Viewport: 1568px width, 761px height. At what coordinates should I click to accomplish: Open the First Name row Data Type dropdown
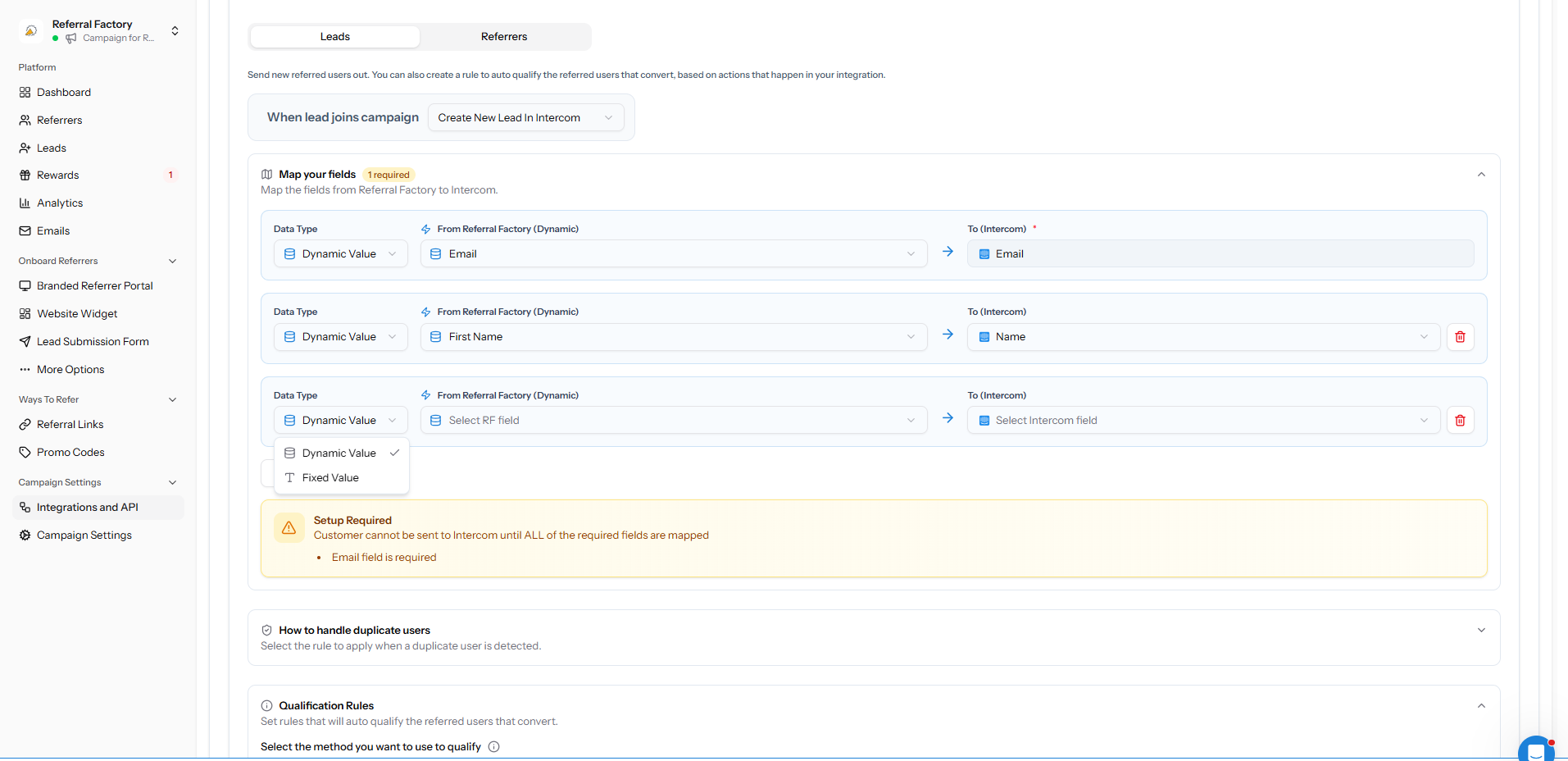tap(340, 337)
